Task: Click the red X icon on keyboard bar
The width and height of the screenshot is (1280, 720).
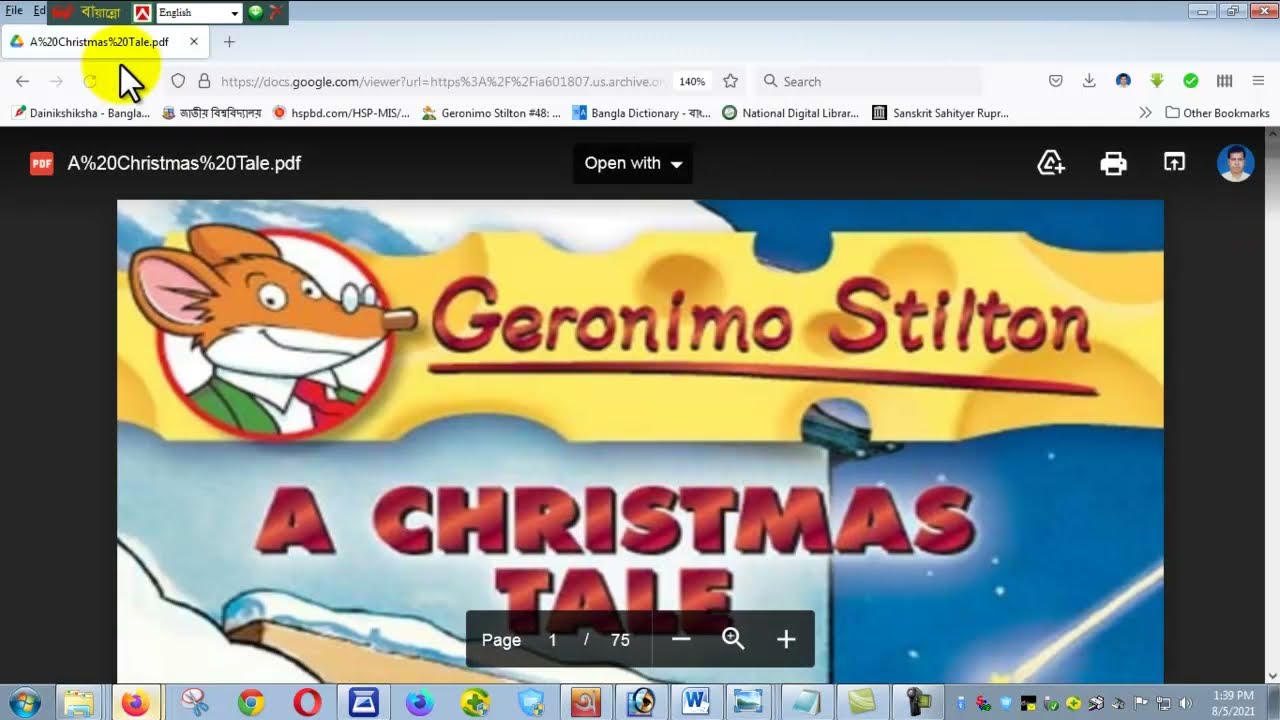Action: (275, 12)
